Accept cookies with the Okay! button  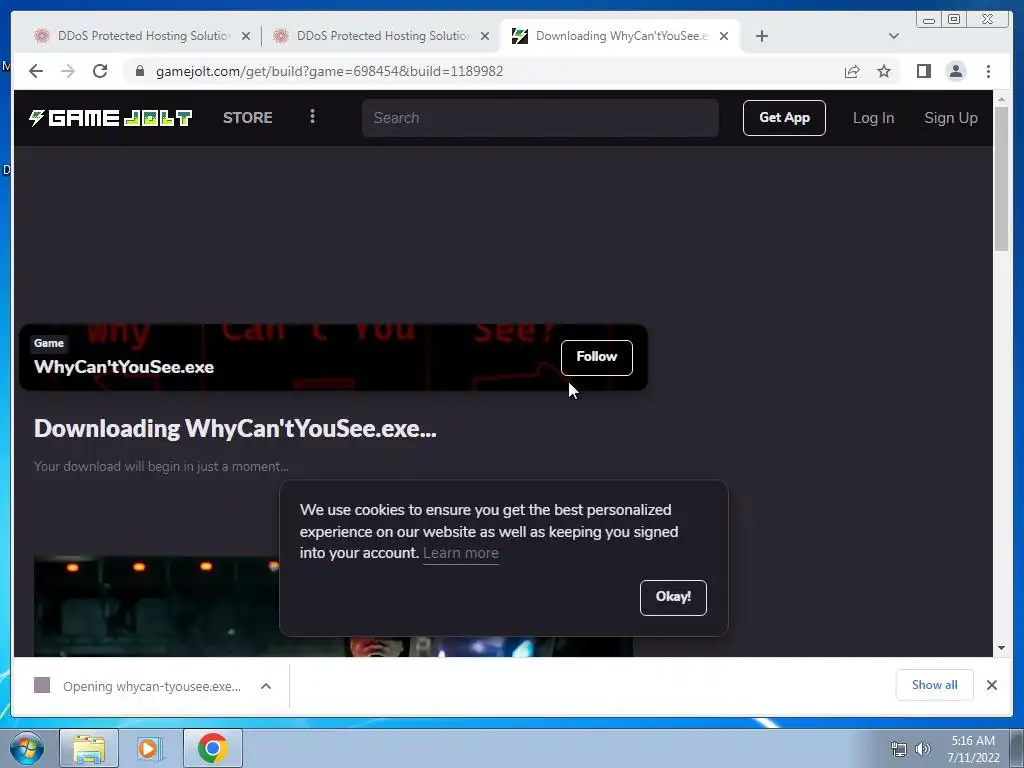[x=673, y=597]
